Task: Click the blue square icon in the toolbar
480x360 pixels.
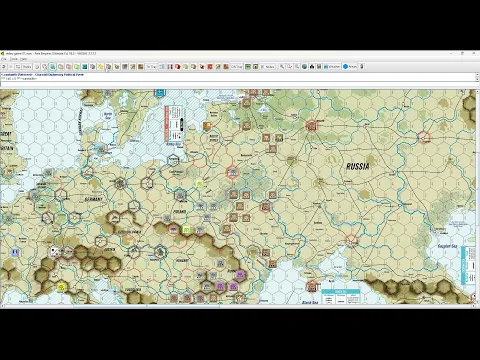Action: click(x=85, y=67)
